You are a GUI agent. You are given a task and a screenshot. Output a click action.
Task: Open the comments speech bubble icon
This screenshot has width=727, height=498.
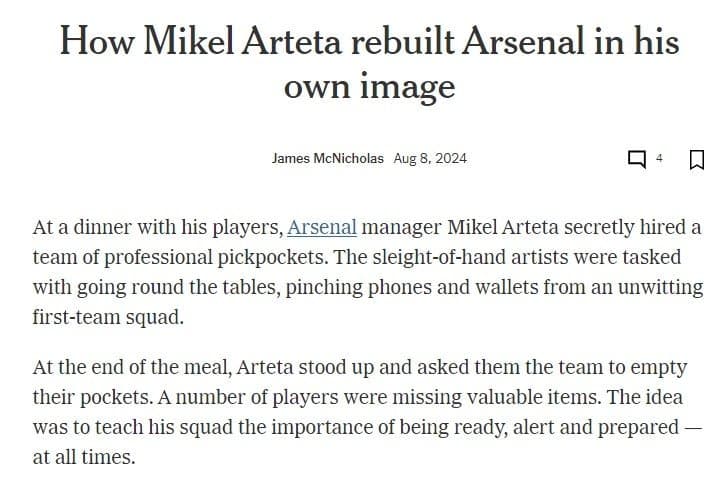637,159
